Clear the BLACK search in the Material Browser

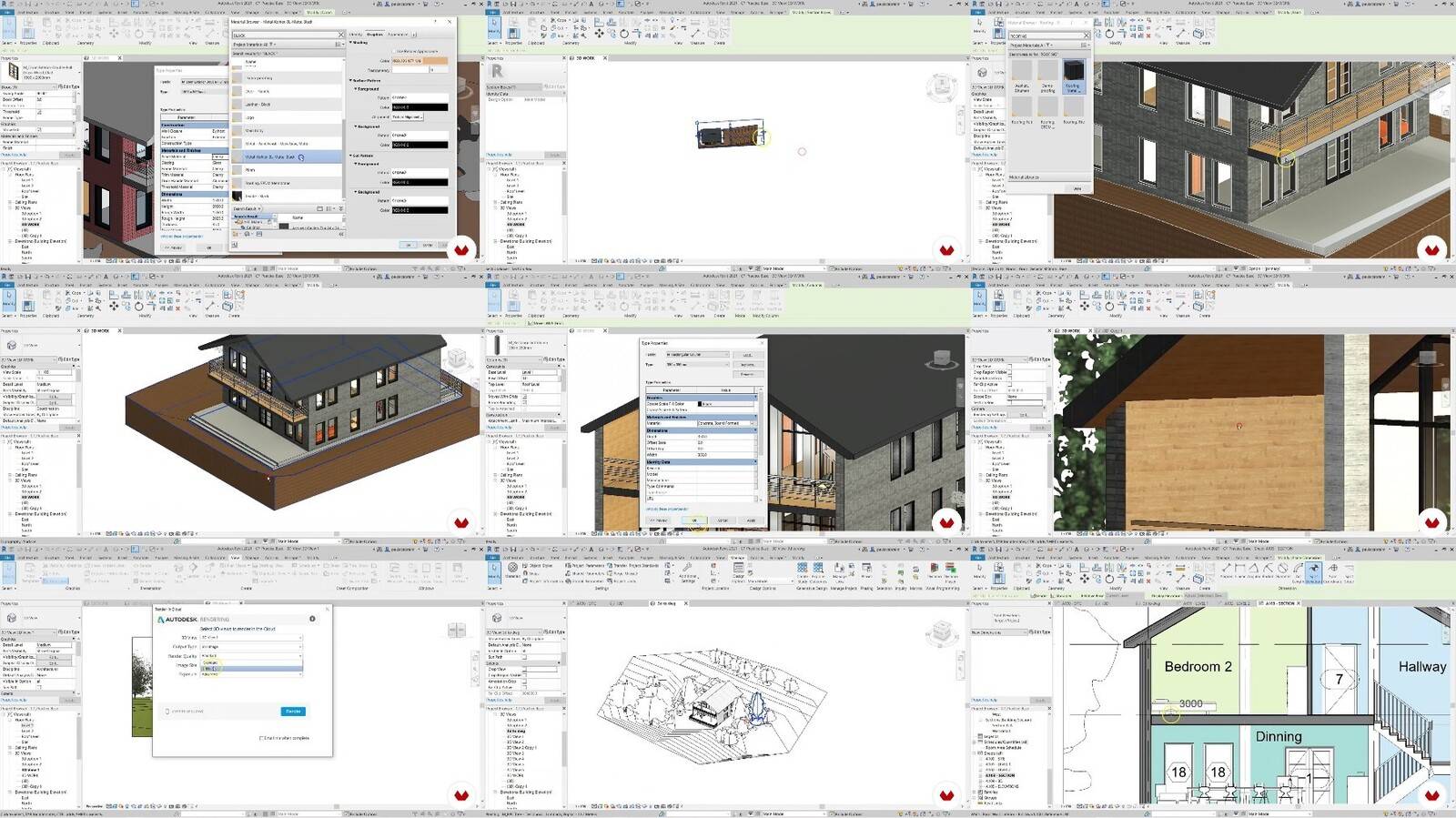click(340, 35)
